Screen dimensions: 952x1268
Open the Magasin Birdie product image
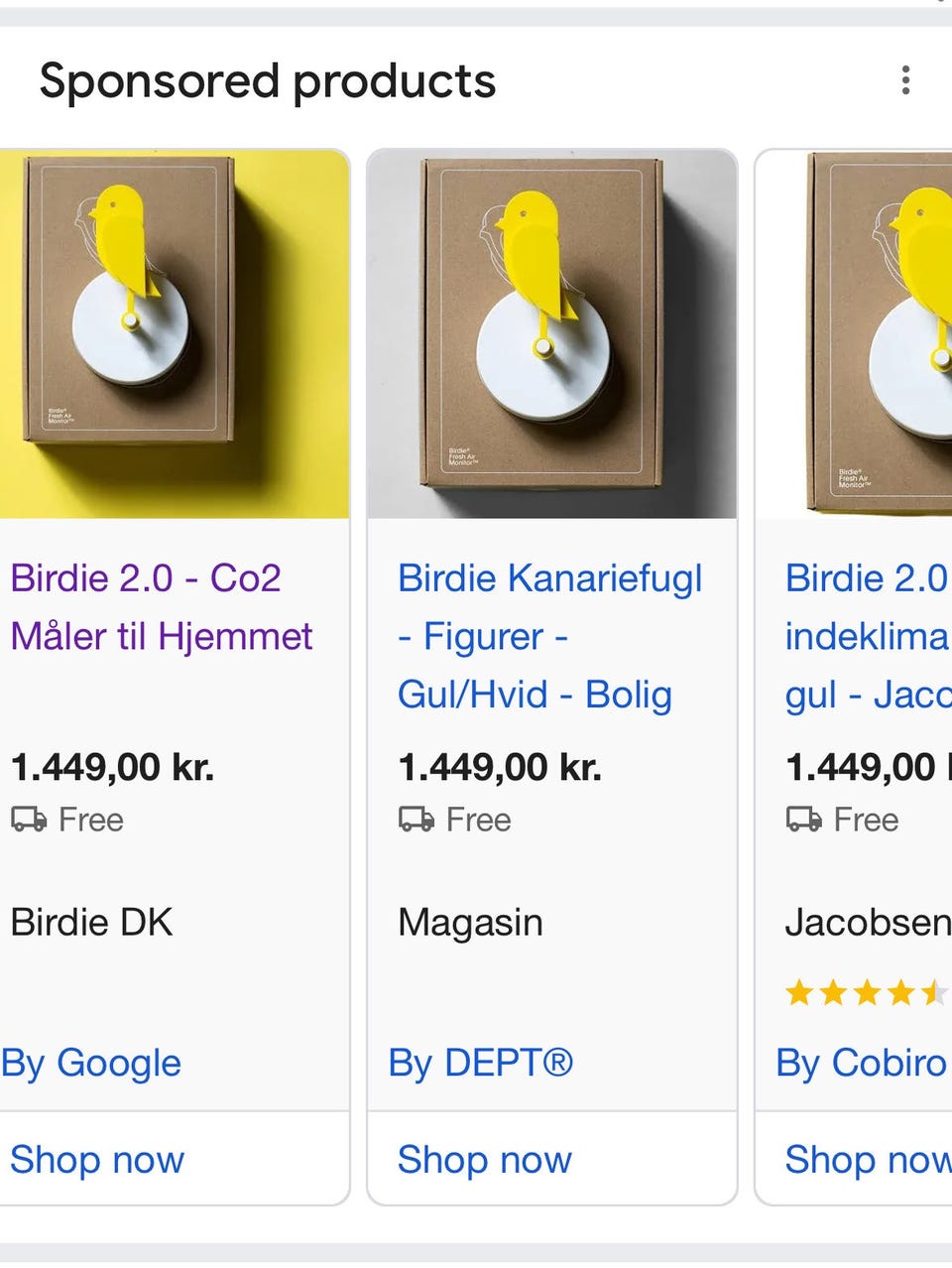[551, 333]
